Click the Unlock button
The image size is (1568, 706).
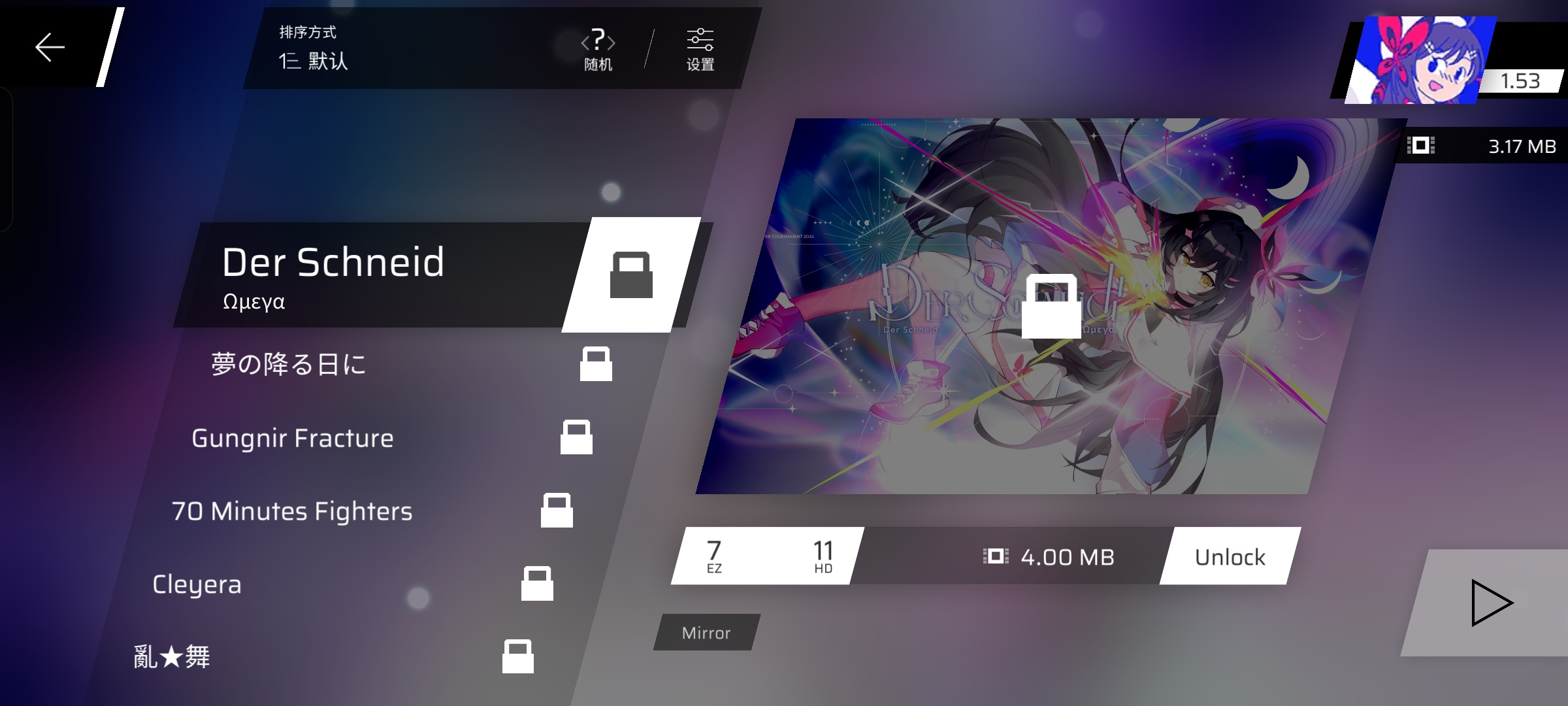[x=1230, y=556]
